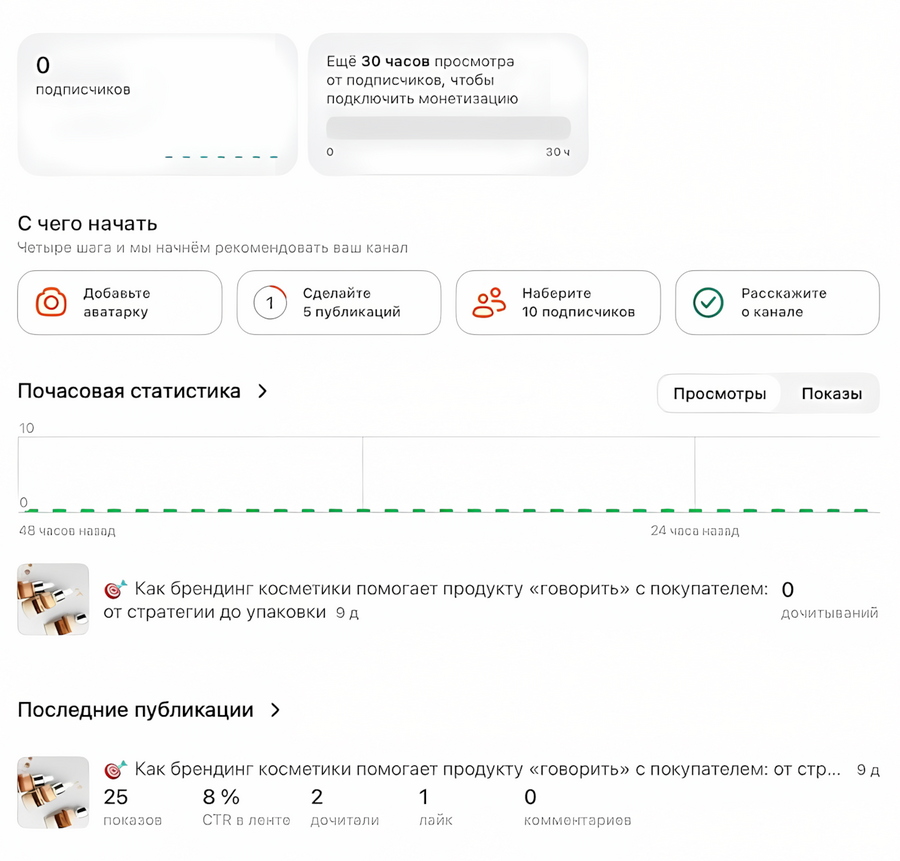Screen dimensions: 900x861
Task: Click the people icon for subscribers step
Action: click(x=489, y=302)
